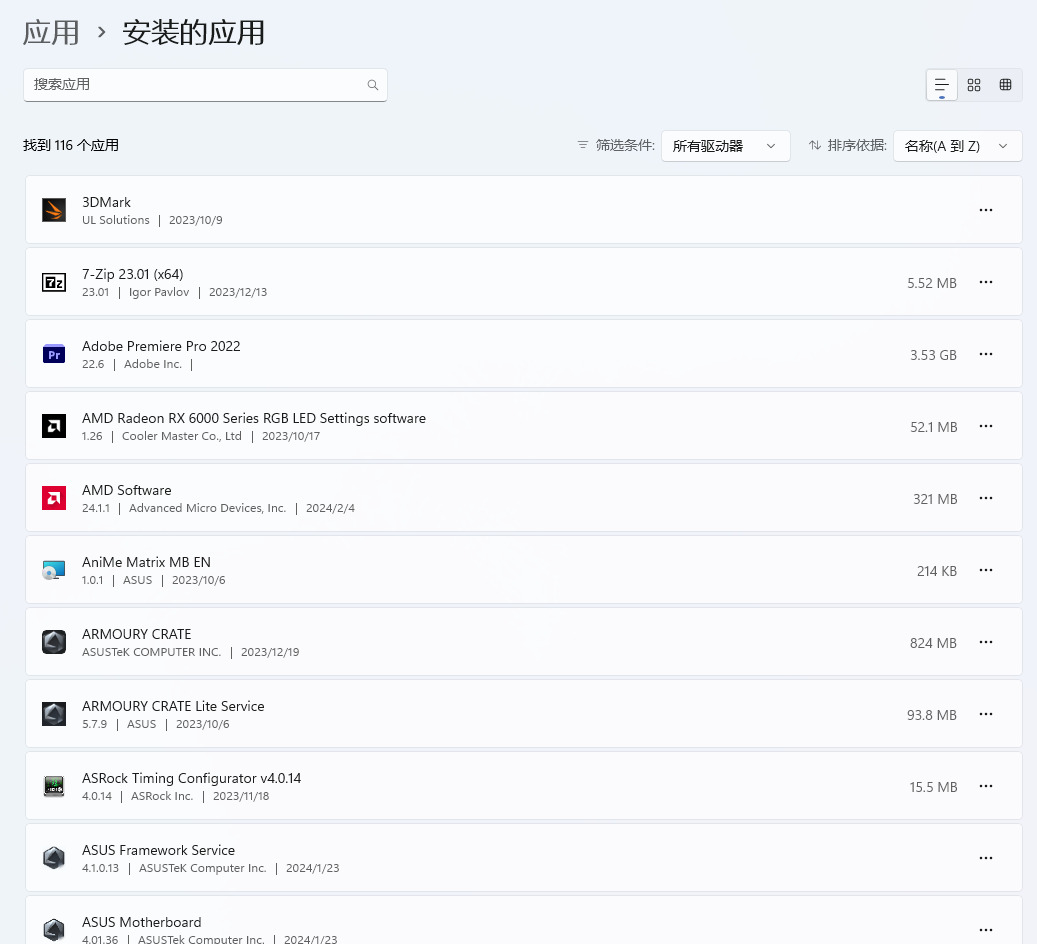Open more options for 7-Zip 23.01

pyautogui.click(x=986, y=282)
